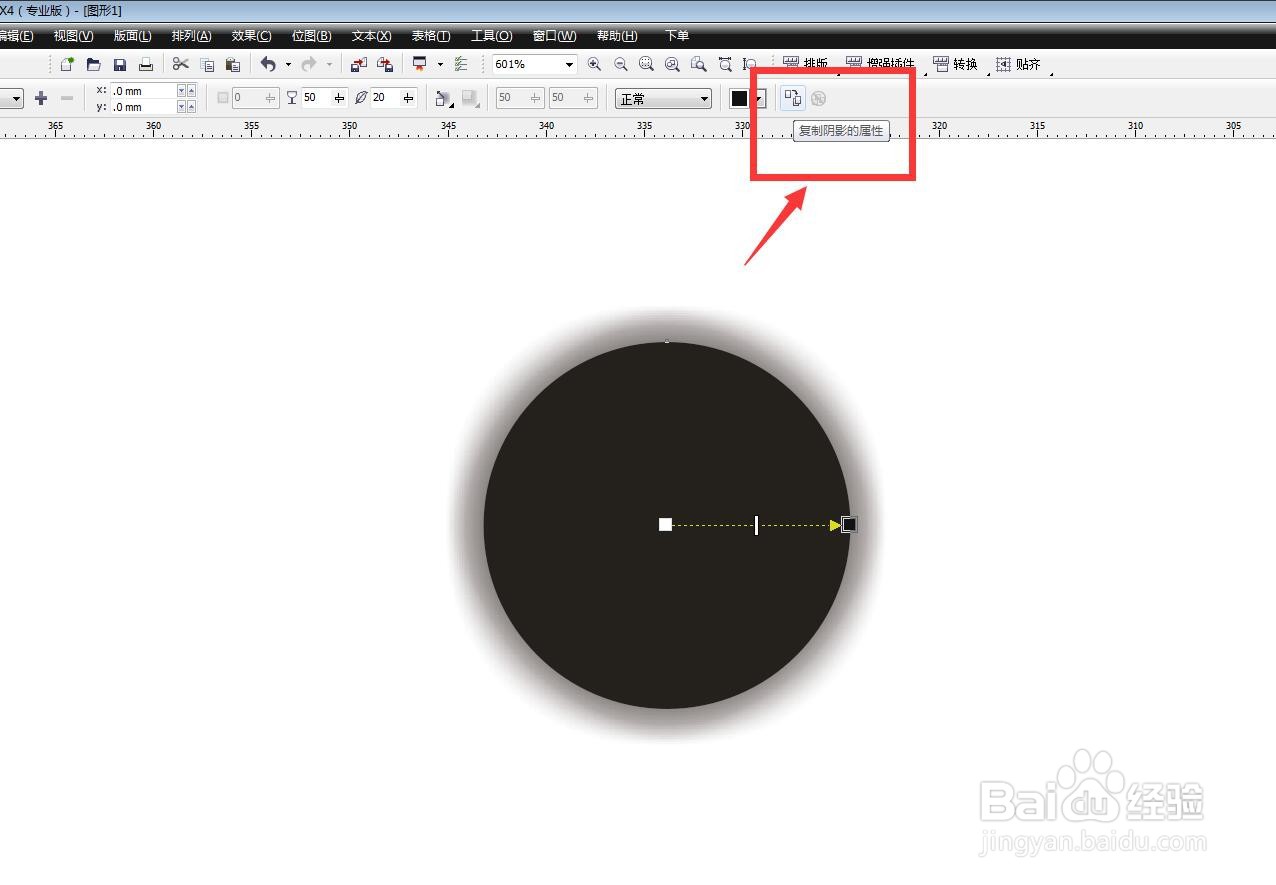Click the Zoom Out magnifier

[x=621, y=64]
